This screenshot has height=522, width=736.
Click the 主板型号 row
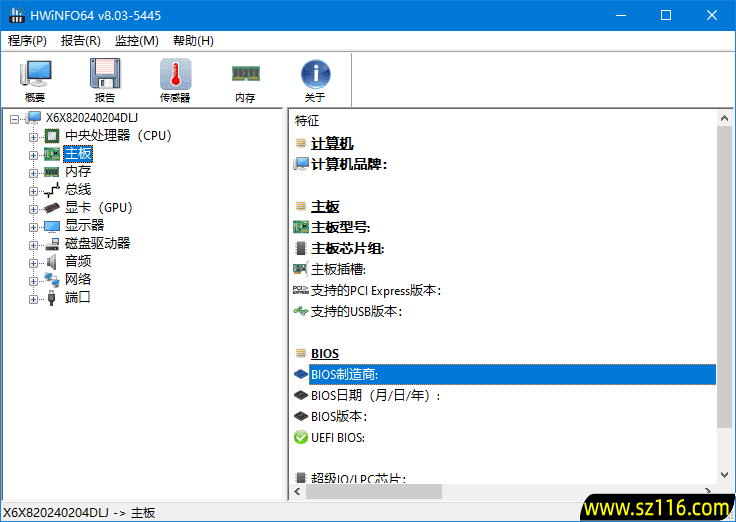(505, 227)
